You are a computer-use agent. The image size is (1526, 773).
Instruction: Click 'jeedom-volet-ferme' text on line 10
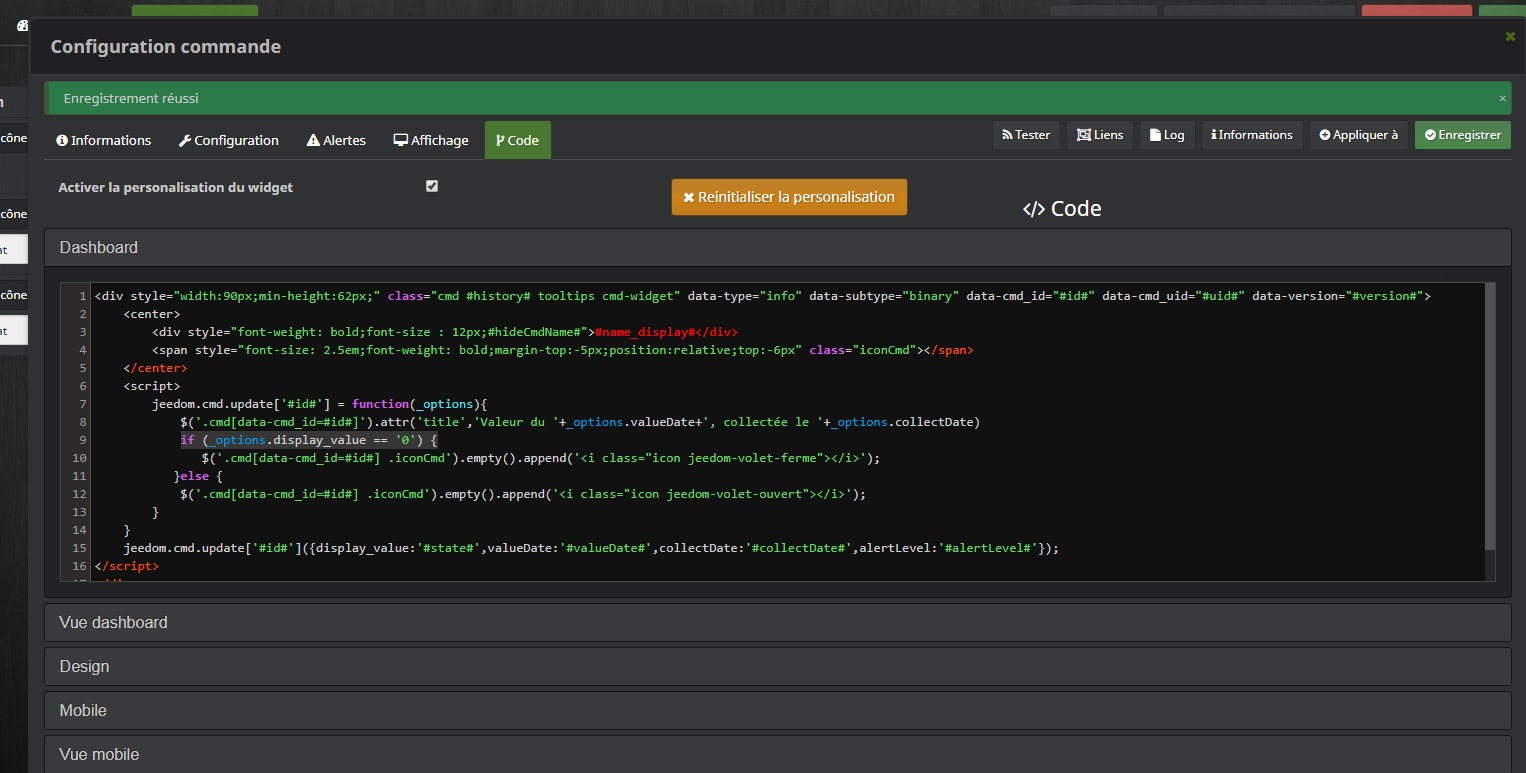pyautogui.click(x=756, y=458)
